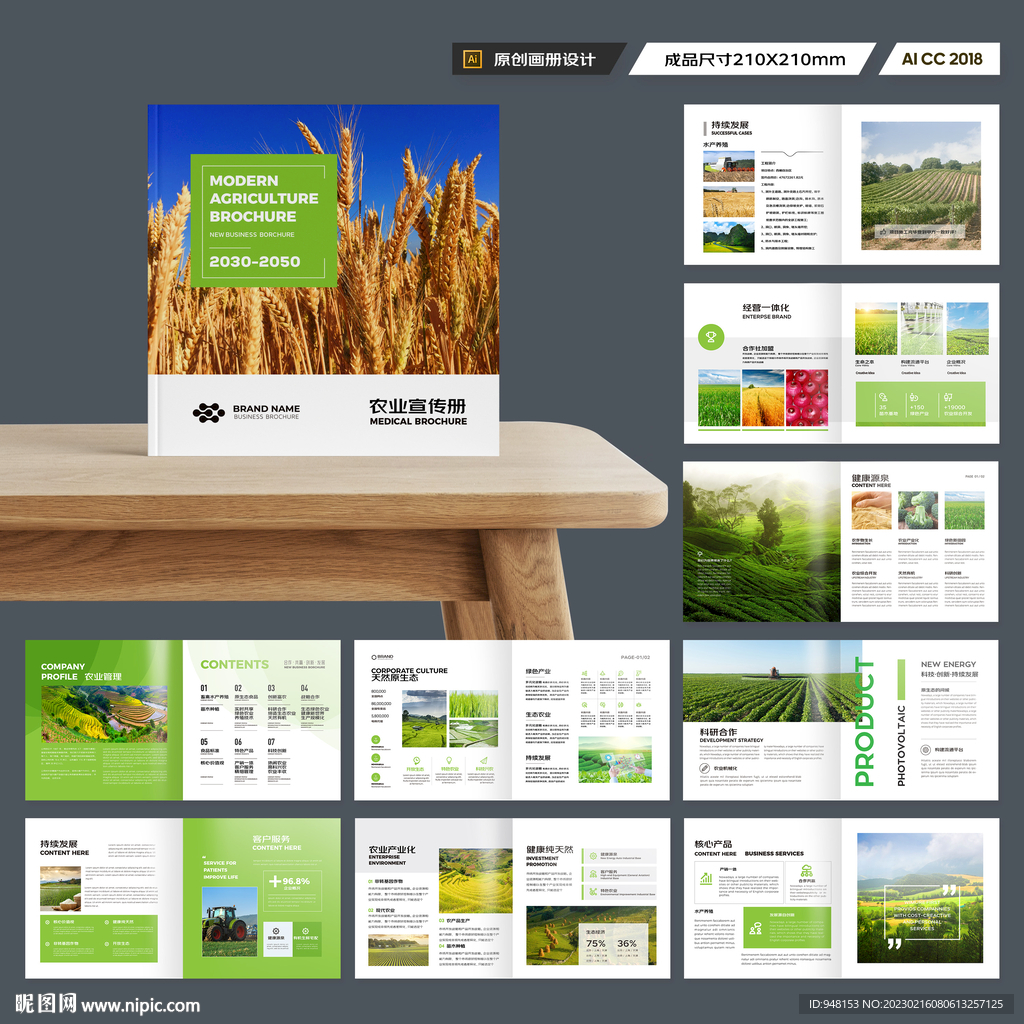Click the 农业产业化 heading
1024x1024 pixels.
[392, 849]
